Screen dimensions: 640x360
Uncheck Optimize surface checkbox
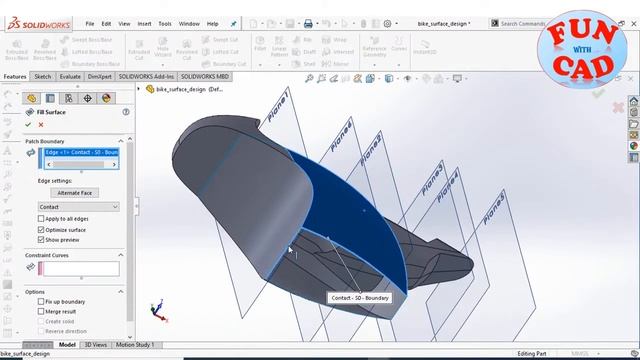tap(41, 230)
